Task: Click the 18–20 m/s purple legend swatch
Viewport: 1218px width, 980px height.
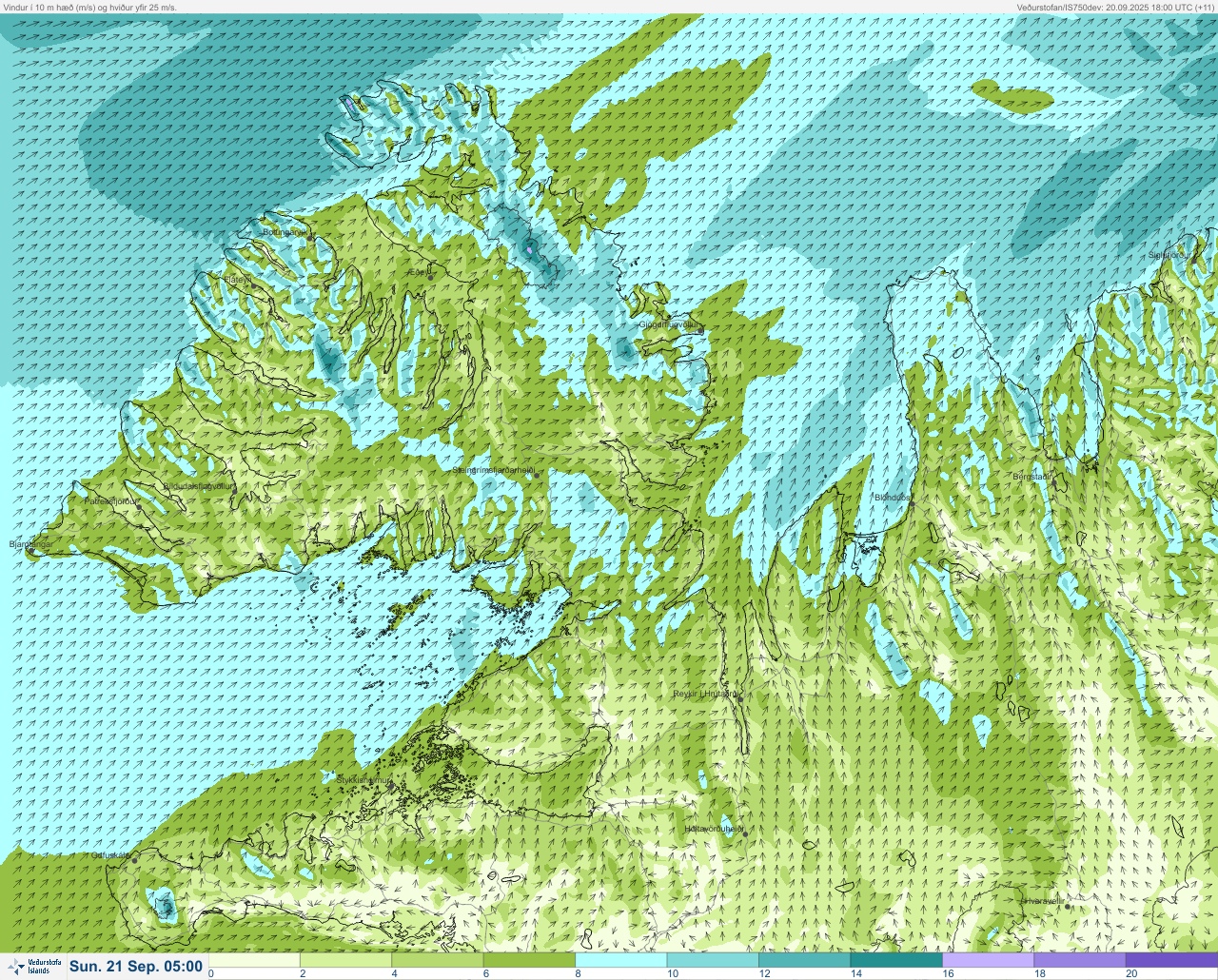Action: pyautogui.click(x=1079, y=960)
